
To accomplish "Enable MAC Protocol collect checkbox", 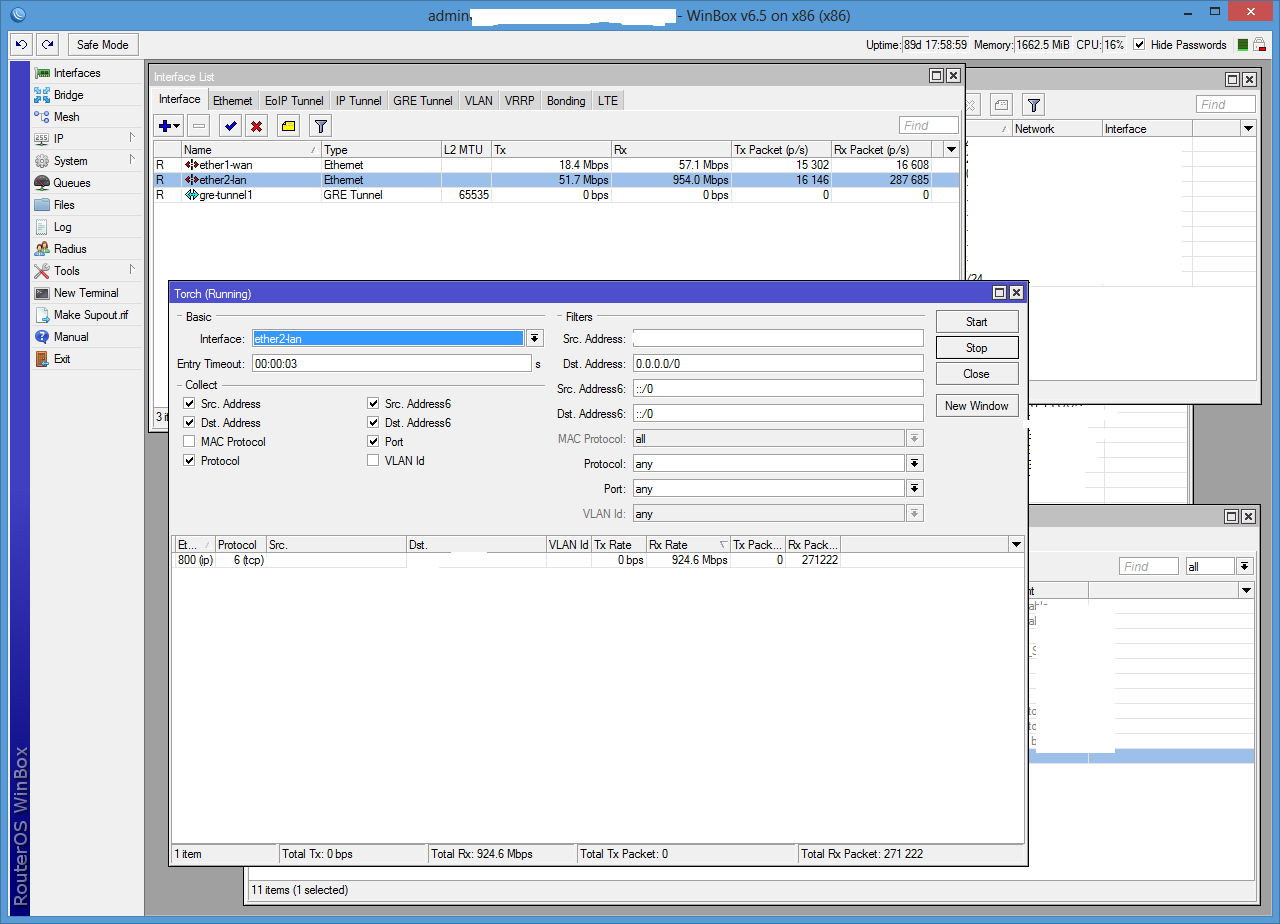I will click(x=190, y=442).
